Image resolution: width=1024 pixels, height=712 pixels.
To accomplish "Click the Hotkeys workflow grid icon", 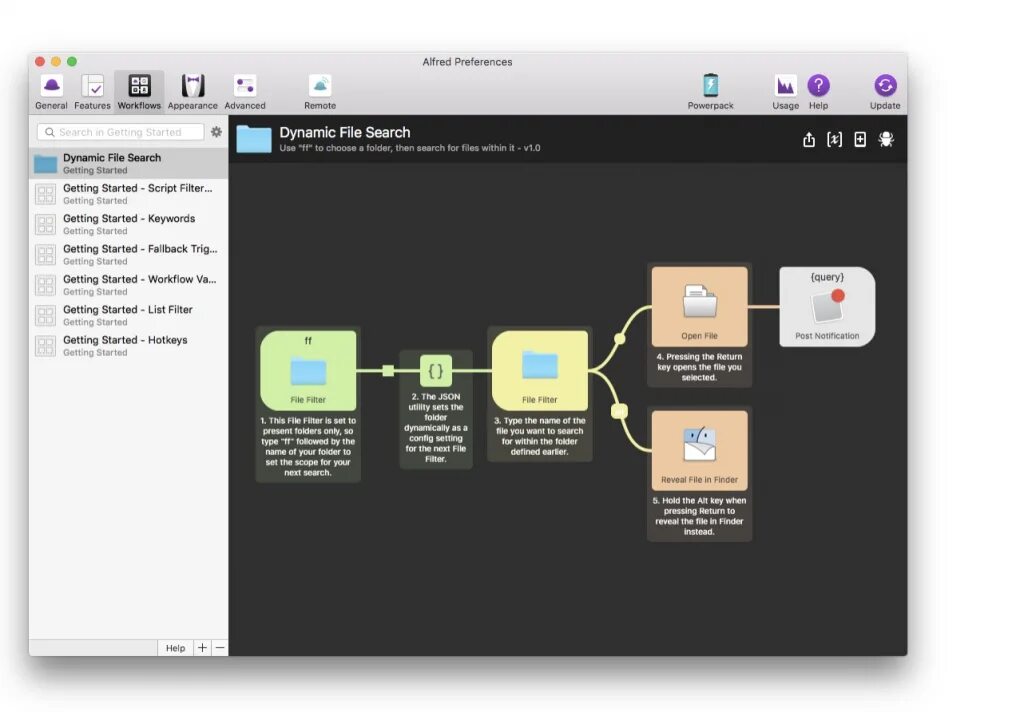I will (x=45, y=346).
